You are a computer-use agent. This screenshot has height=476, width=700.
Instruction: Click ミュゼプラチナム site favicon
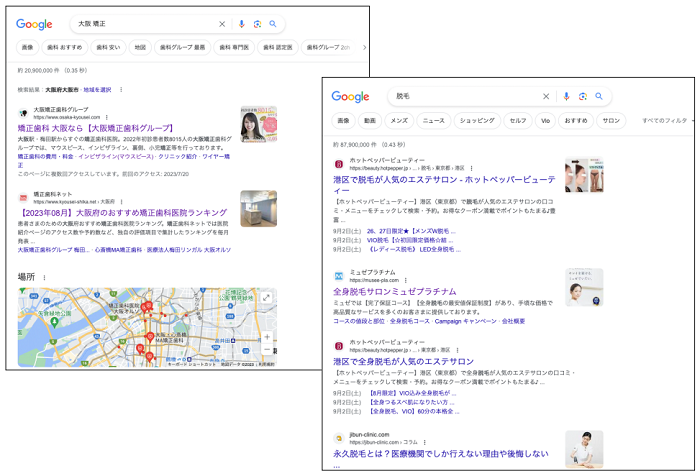(x=339, y=276)
